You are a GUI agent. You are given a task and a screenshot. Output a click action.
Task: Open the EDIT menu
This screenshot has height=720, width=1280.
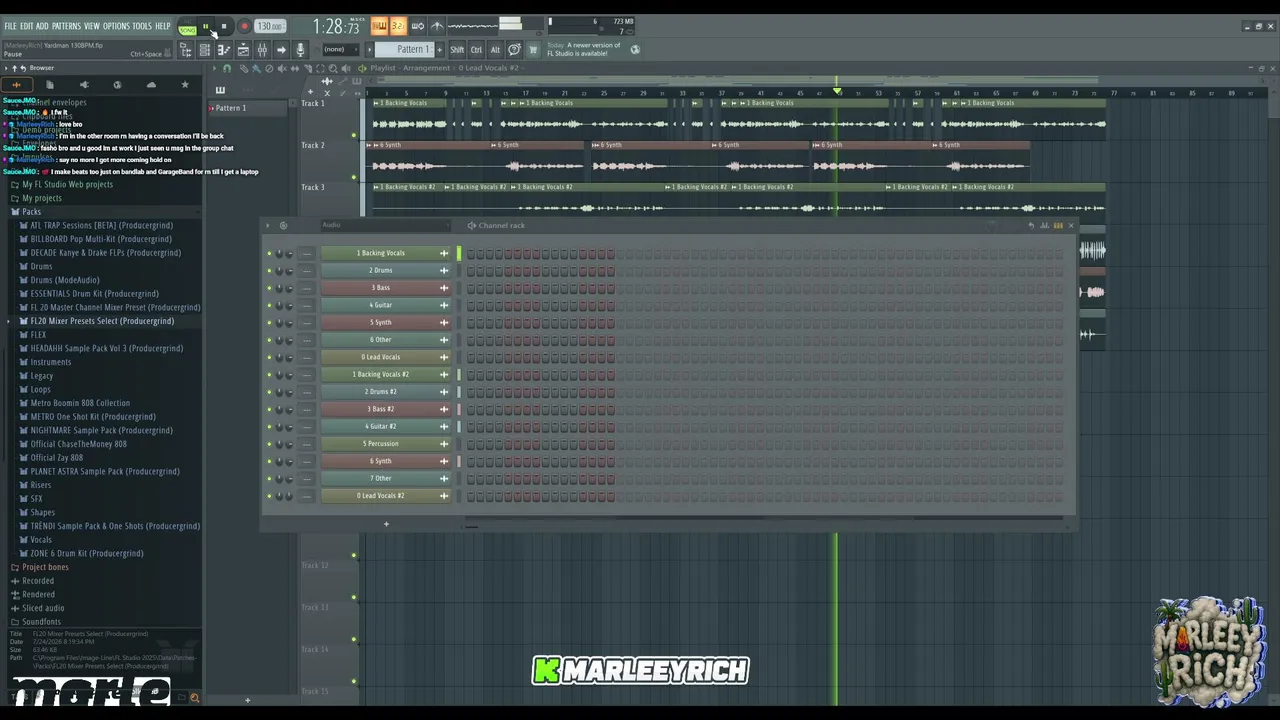pyautogui.click(x=27, y=26)
